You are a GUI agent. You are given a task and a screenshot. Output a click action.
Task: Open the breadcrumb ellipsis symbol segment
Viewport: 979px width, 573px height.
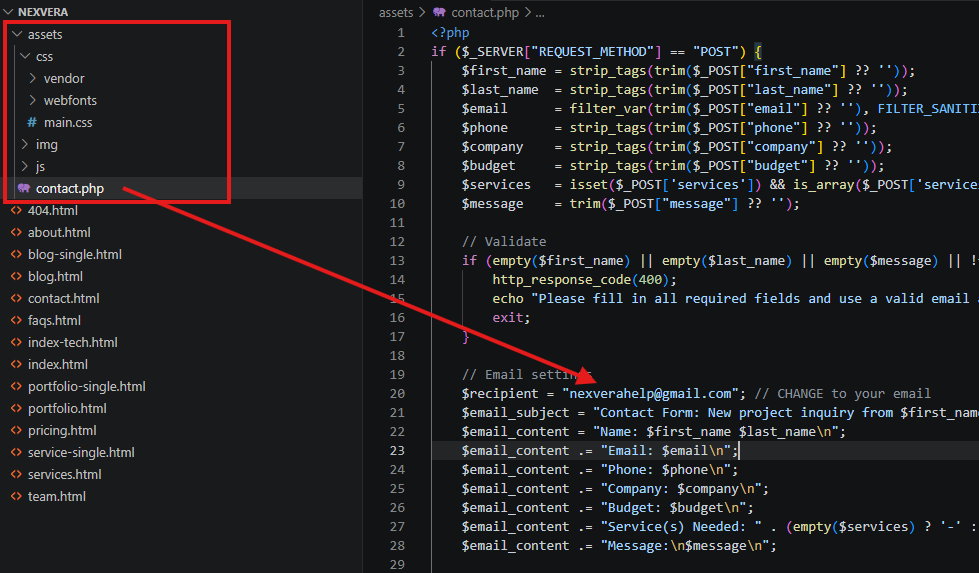(540, 13)
